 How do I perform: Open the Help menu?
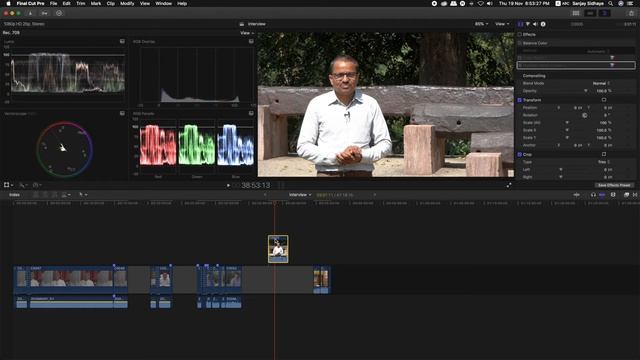182,3
